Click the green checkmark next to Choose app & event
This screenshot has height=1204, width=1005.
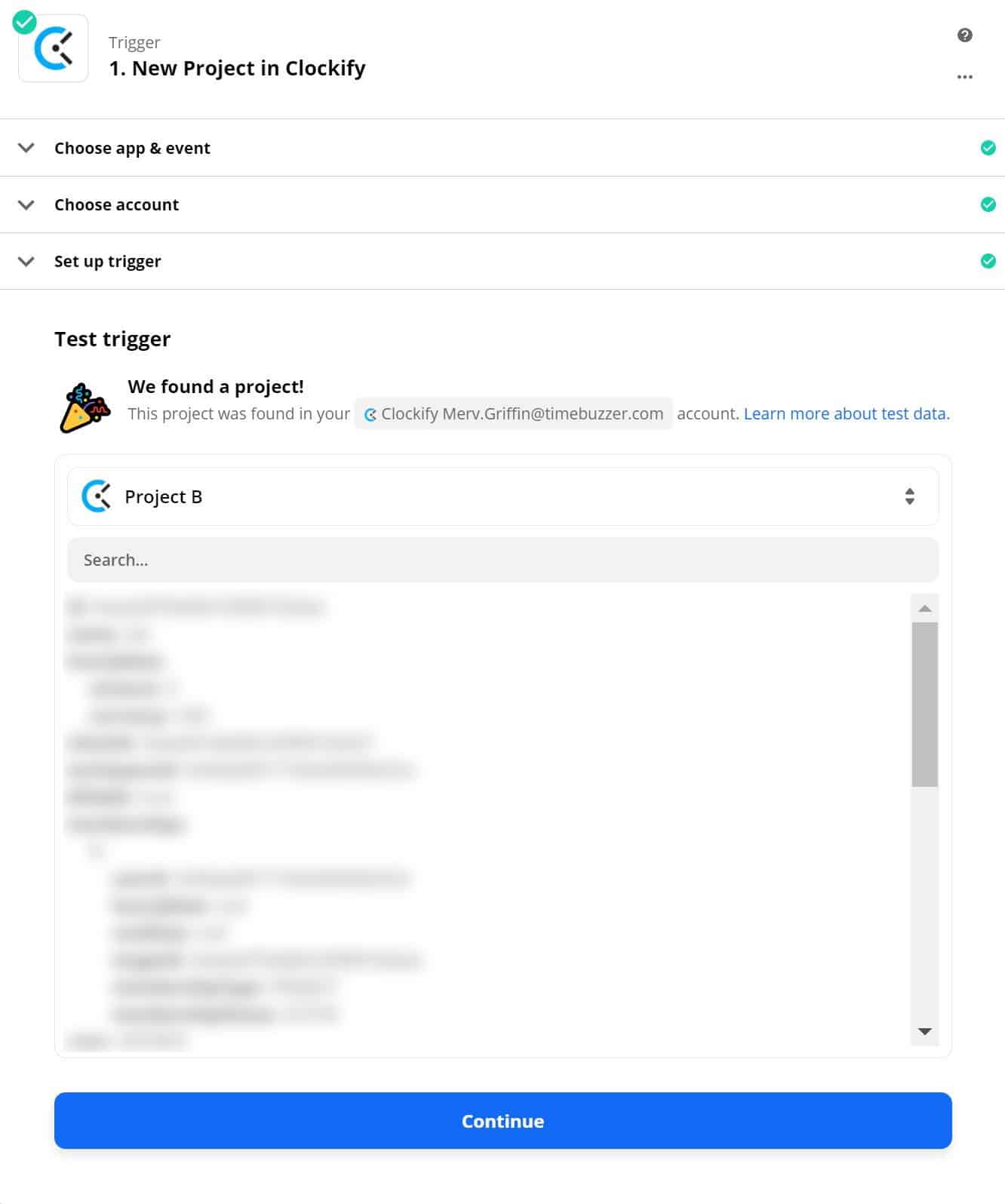tap(988, 148)
